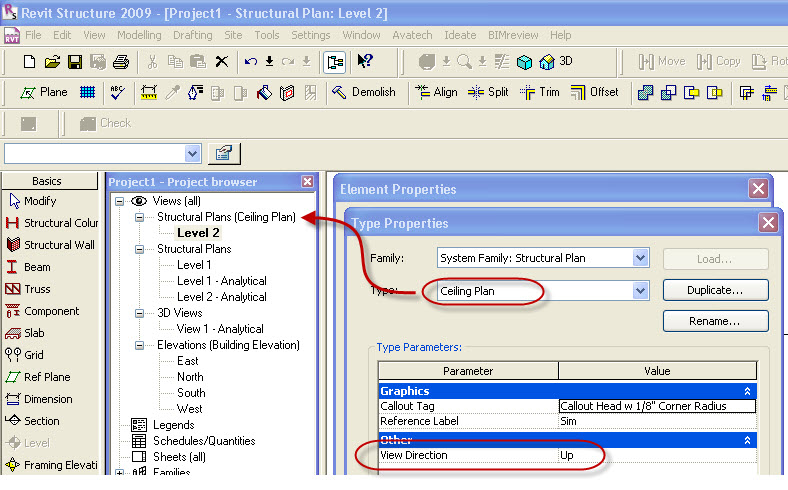Open the type selector dropdown arrow
This screenshot has width=788, height=490.
pos(192,153)
